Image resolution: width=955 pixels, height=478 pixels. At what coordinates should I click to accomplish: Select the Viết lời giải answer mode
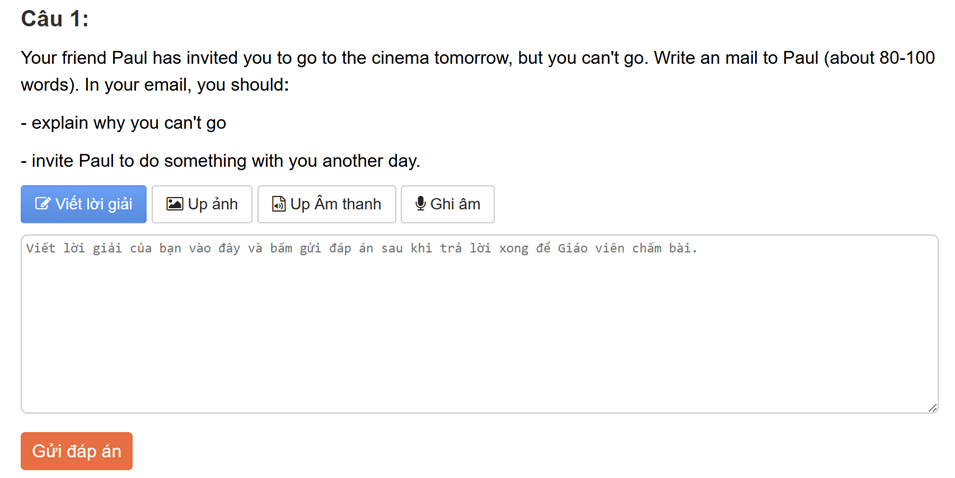coord(84,204)
